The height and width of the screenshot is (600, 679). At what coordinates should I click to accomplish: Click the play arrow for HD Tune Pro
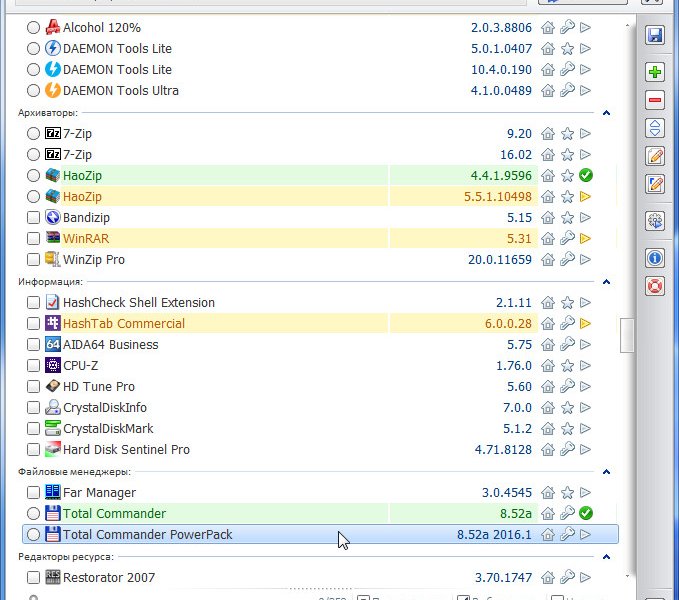(x=585, y=387)
